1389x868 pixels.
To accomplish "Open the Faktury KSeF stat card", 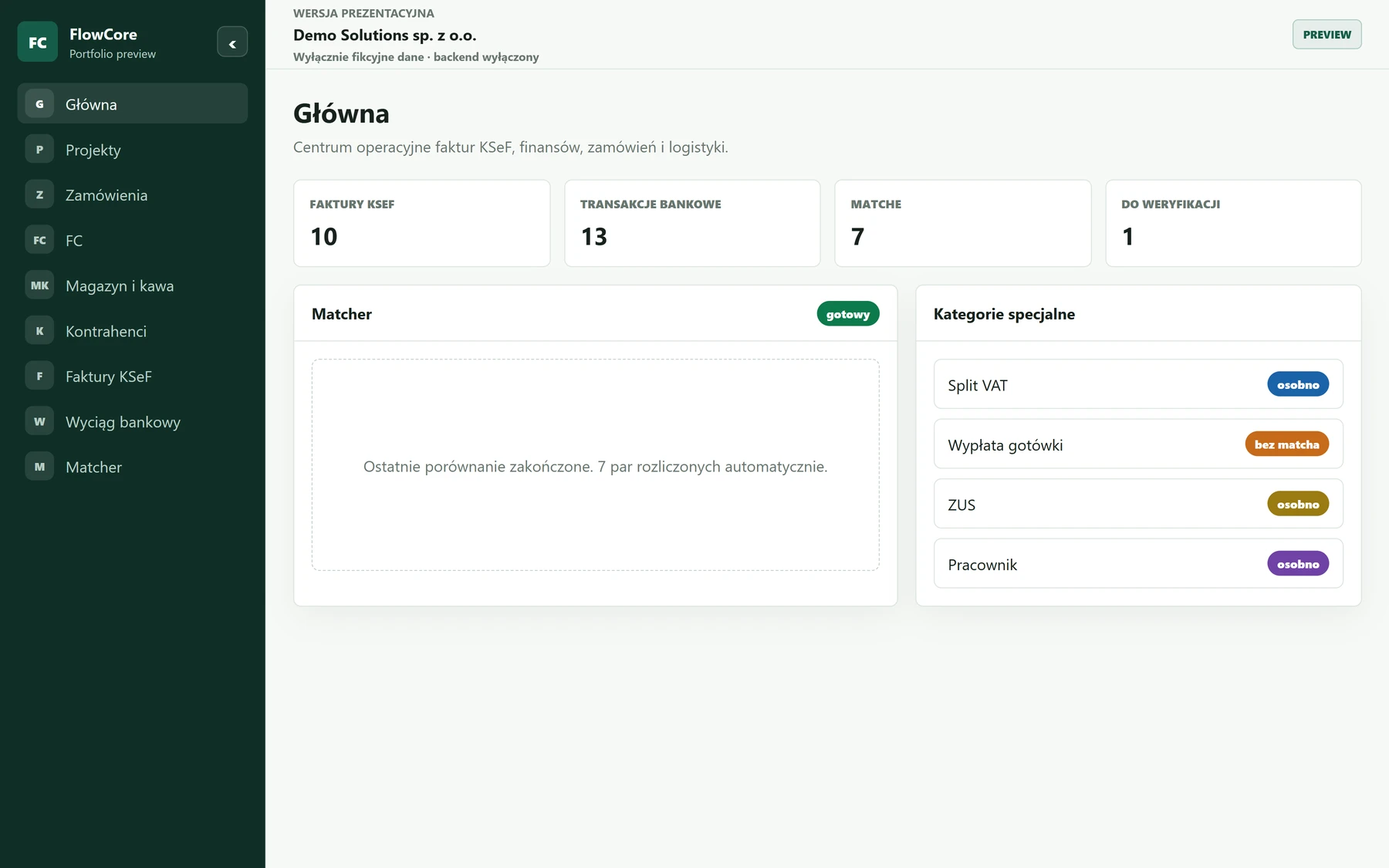I will [422, 223].
